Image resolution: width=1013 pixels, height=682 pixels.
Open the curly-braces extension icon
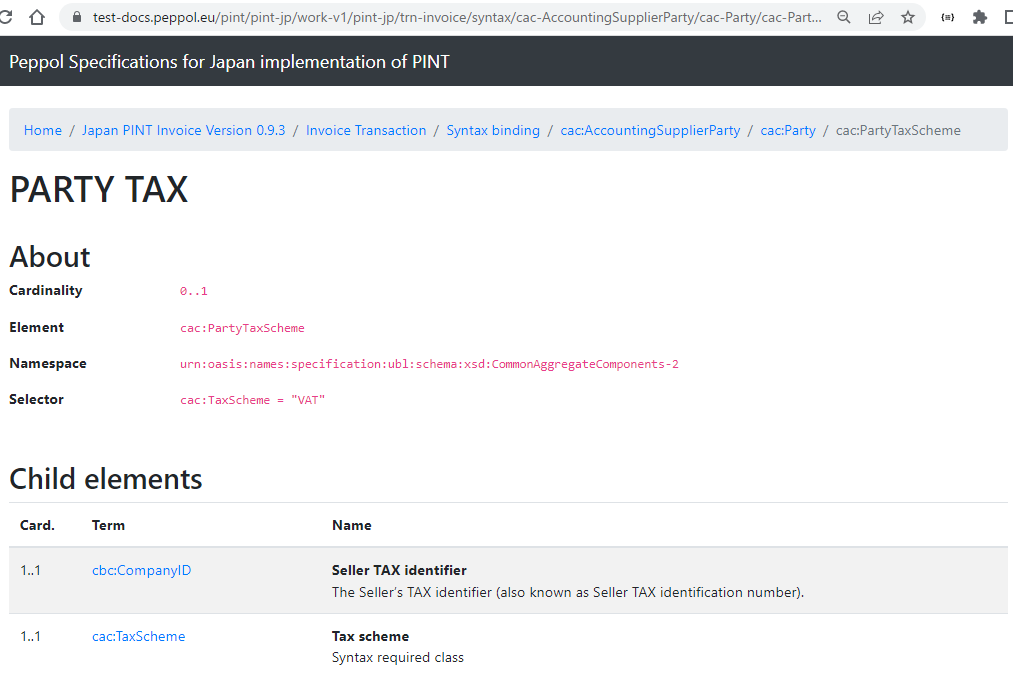point(948,17)
